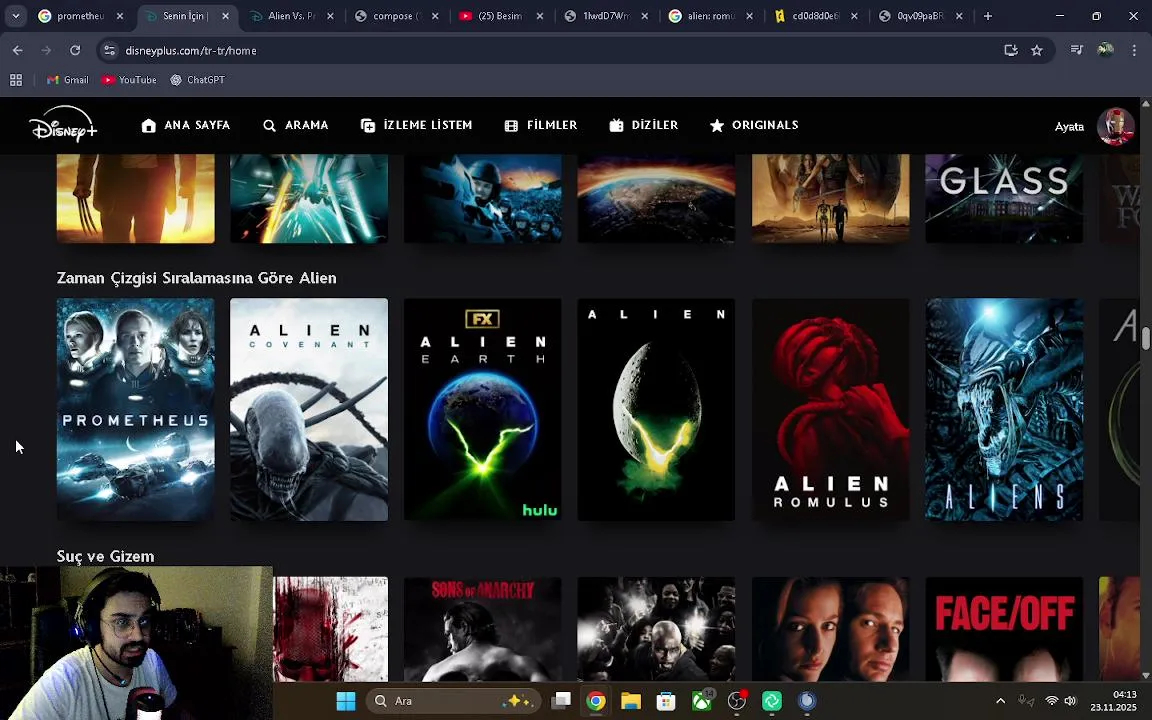This screenshot has height=720, width=1152.
Task: Close the prometheus tab
Action: point(120,16)
